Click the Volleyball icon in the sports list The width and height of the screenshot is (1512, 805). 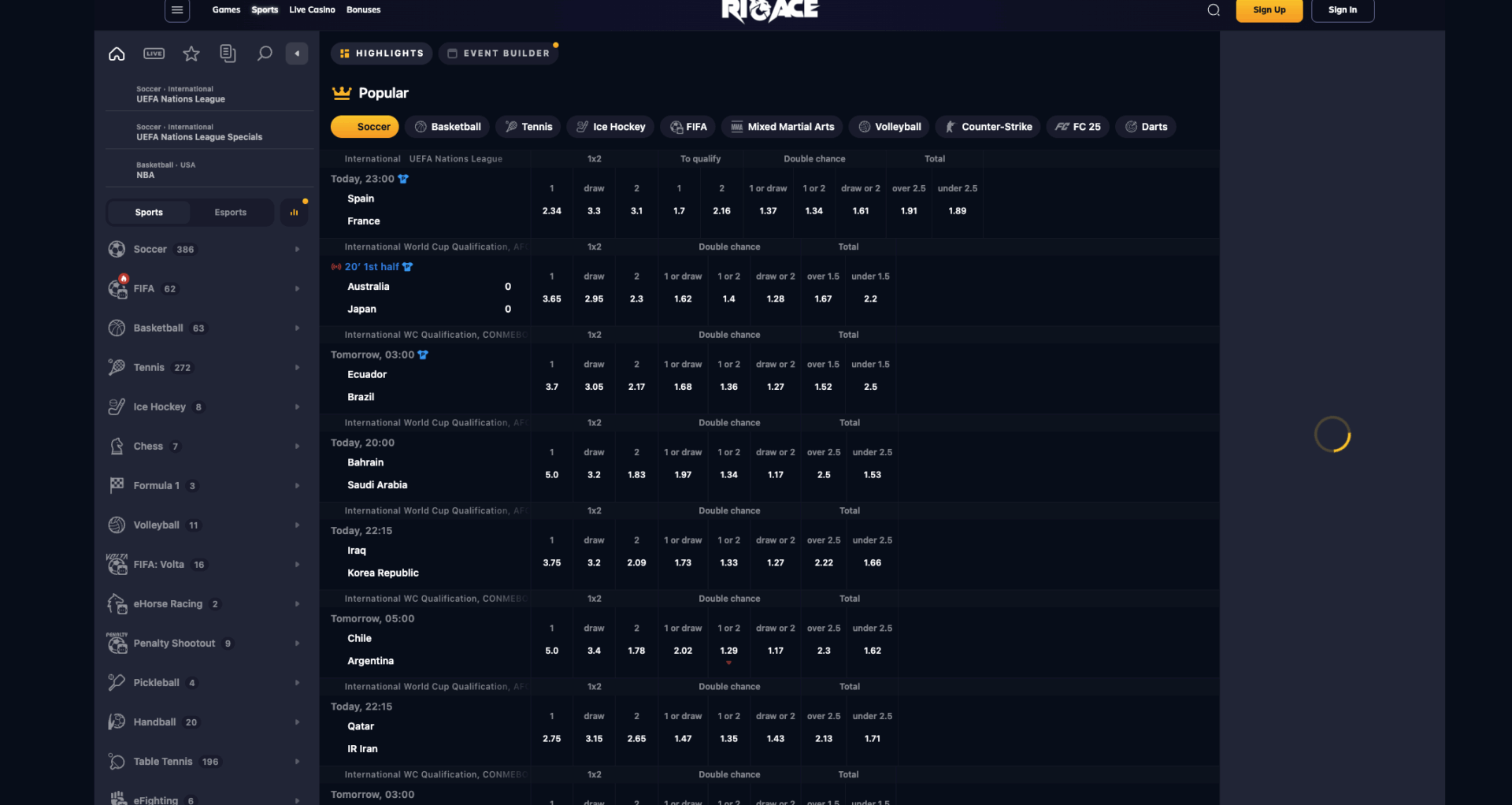click(117, 525)
